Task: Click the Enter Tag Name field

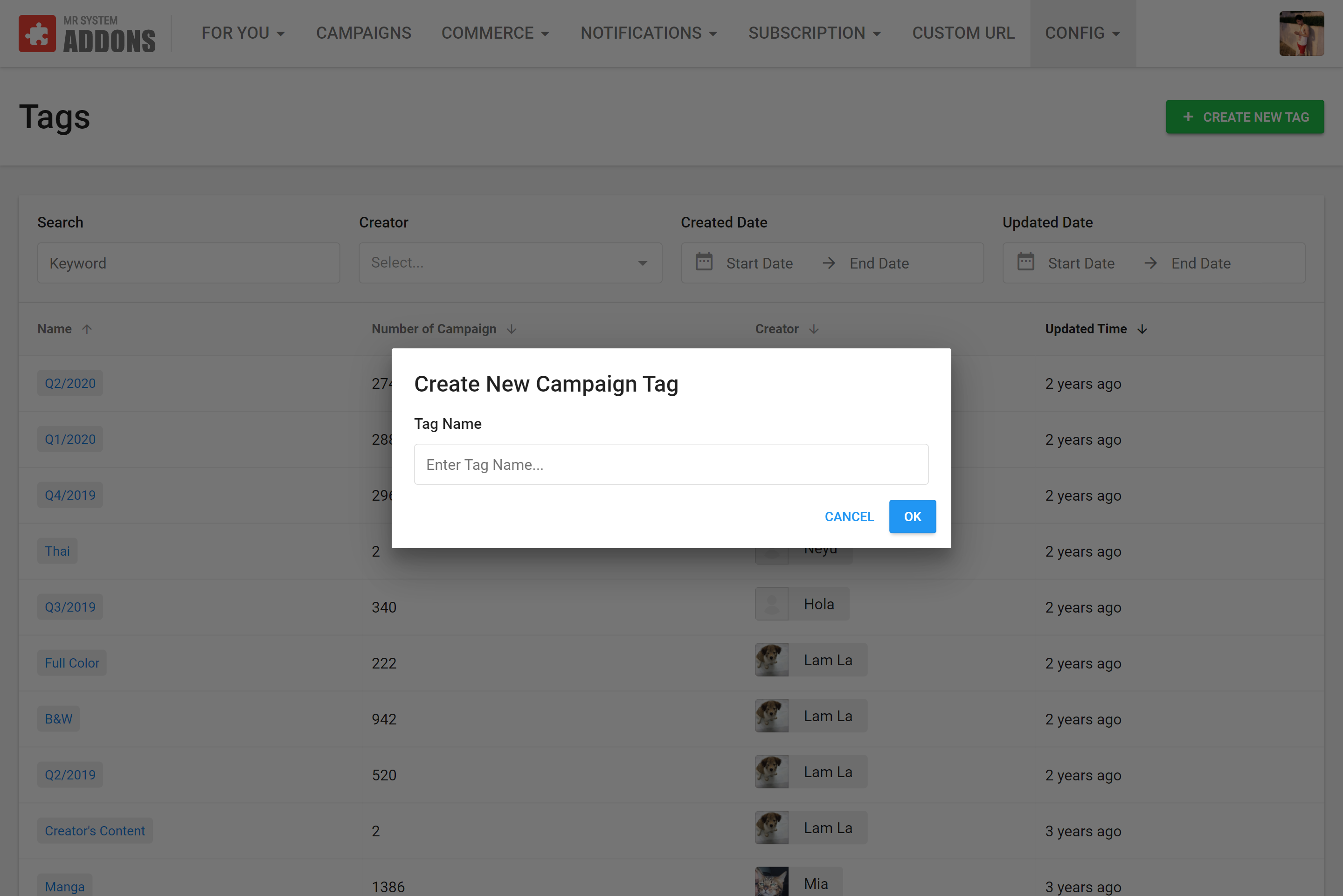Action: click(671, 465)
